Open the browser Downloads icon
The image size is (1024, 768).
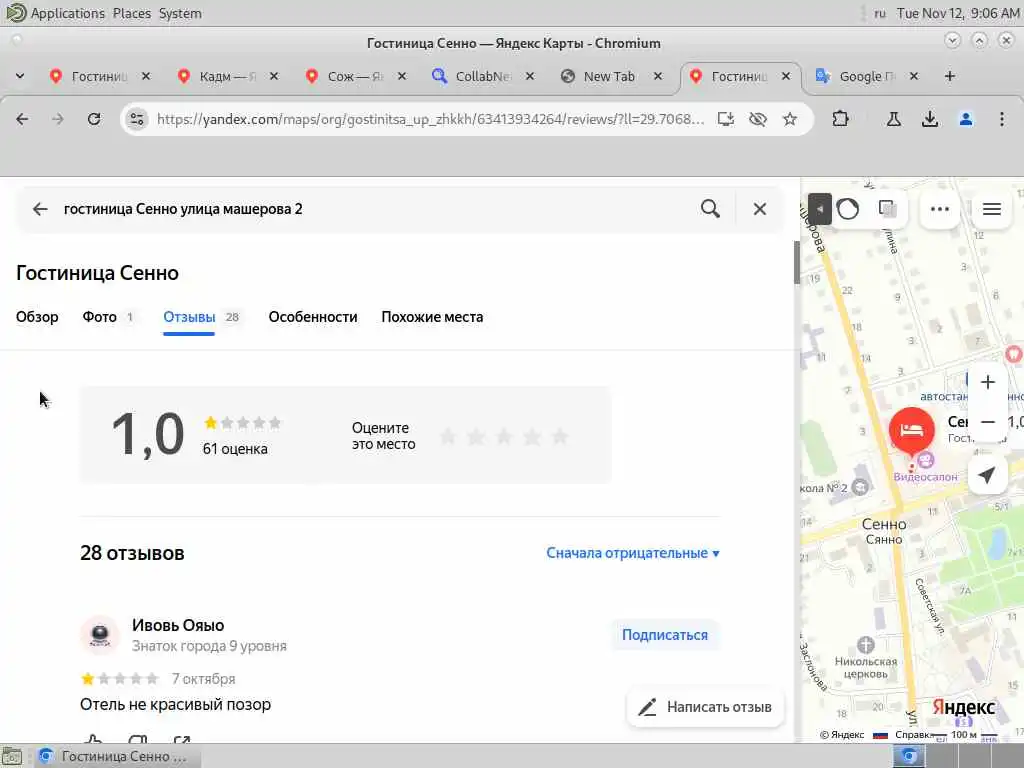929,119
